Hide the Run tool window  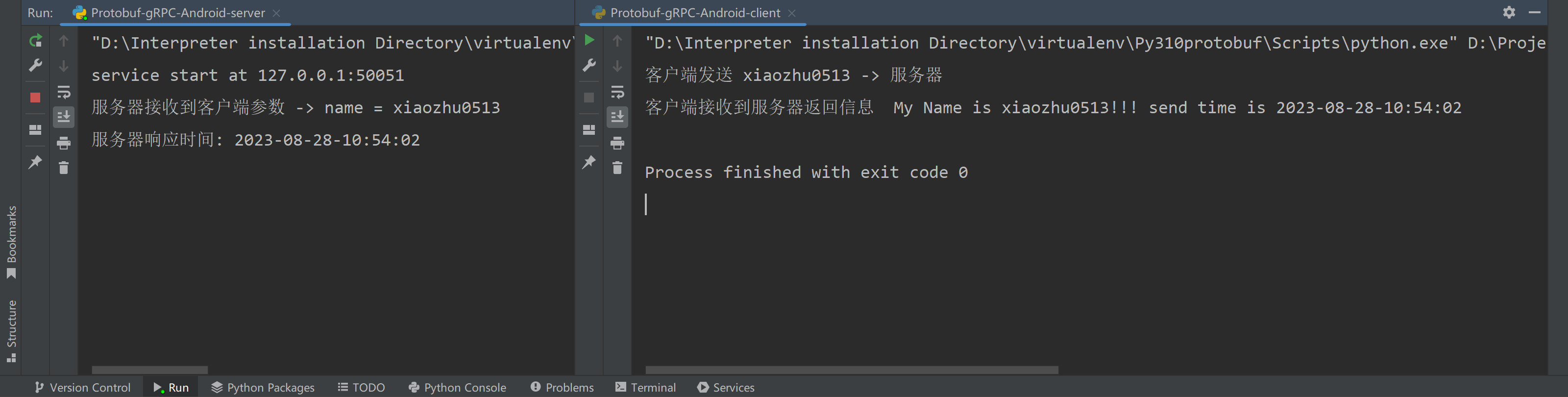pos(1535,12)
